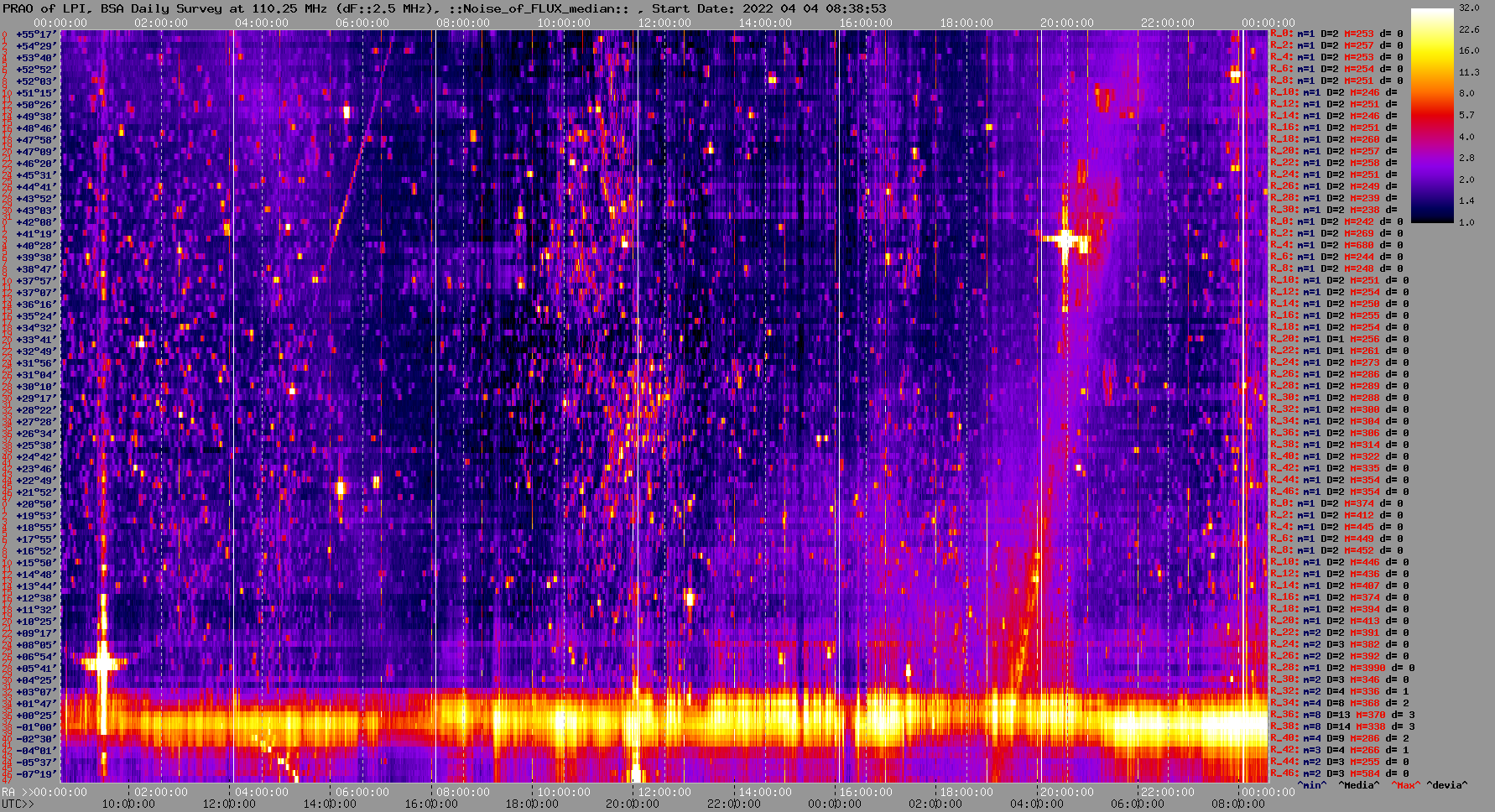
Task: Click the UTC axis label 14:00:00
Action: [330, 804]
